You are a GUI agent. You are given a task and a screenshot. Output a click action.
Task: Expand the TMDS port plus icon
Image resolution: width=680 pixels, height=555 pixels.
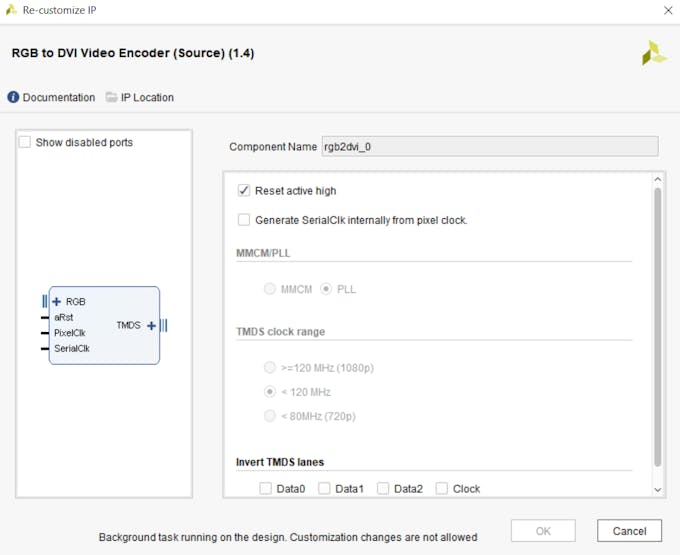[151, 326]
